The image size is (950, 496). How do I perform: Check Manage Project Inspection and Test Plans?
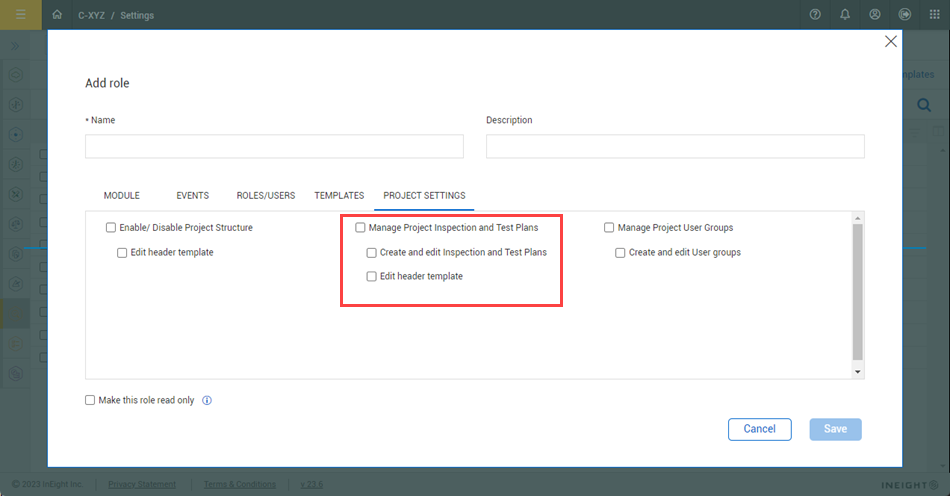(x=360, y=228)
